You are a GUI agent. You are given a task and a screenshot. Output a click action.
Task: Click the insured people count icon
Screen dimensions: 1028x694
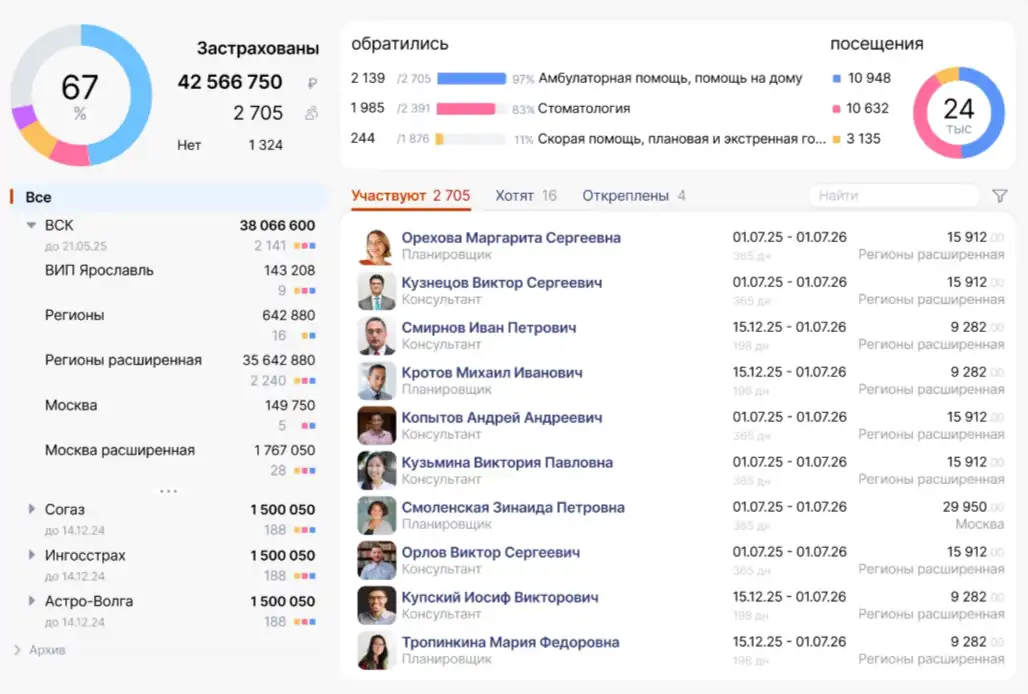click(312, 113)
